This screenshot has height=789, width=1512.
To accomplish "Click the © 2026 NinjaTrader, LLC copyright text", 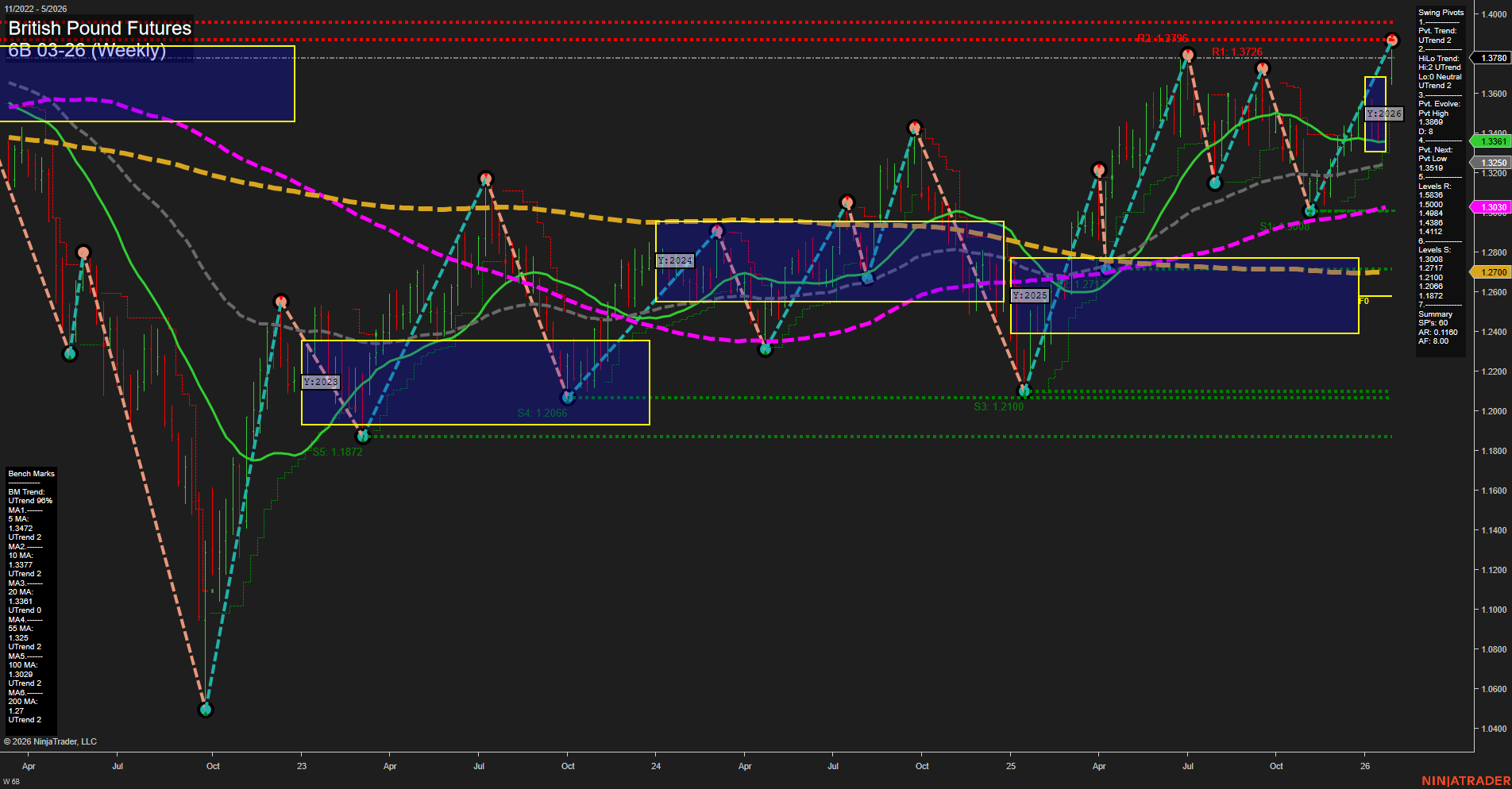I will pos(51,741).
